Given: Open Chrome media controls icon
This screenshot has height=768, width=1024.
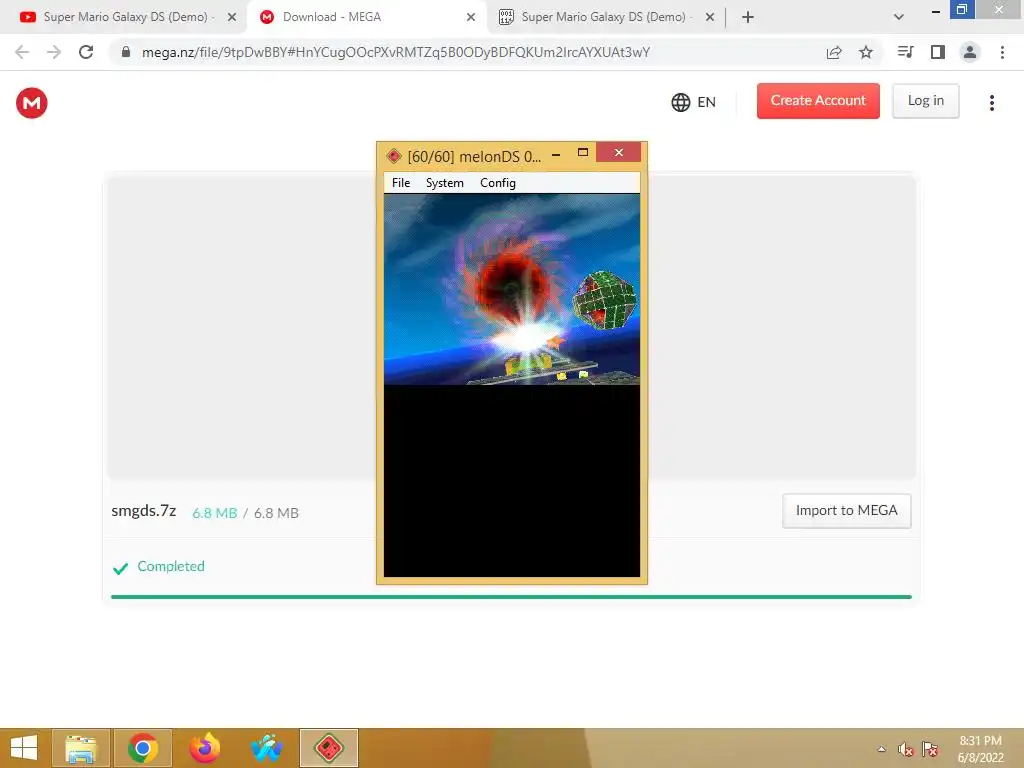Looking at the screenshot, I should (x=905, y=52).
